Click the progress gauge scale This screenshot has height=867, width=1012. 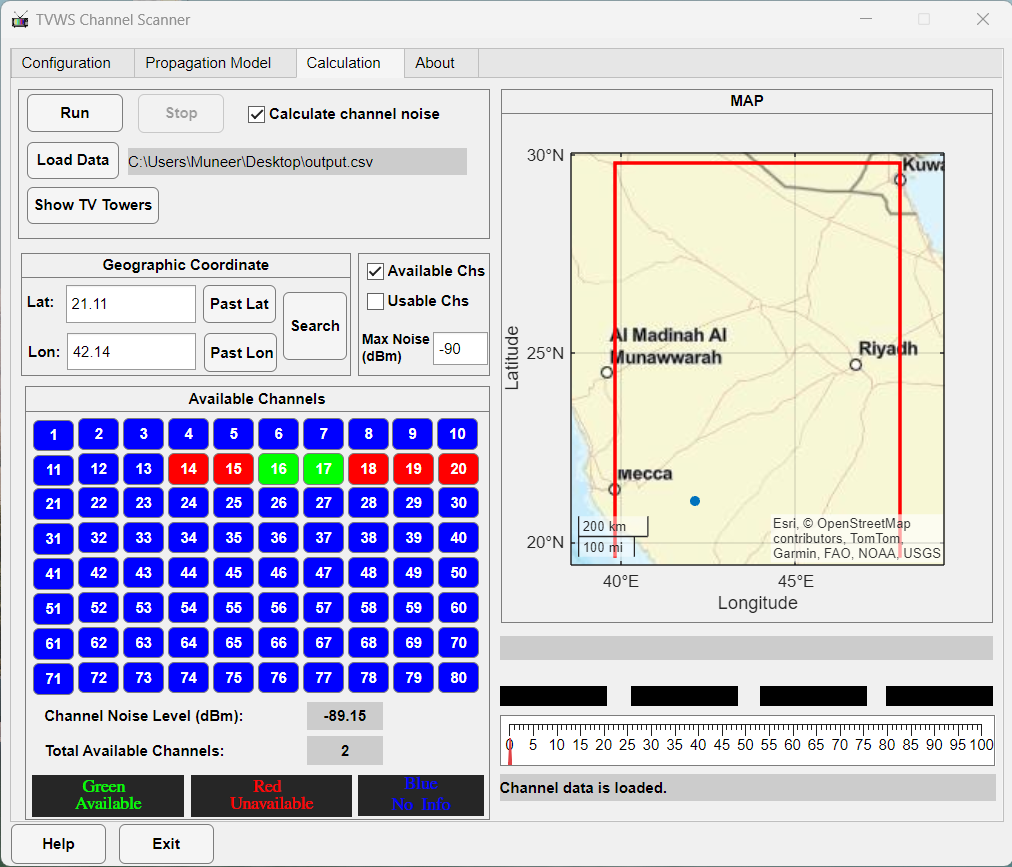pyautogui.click(x=746, y=741)
